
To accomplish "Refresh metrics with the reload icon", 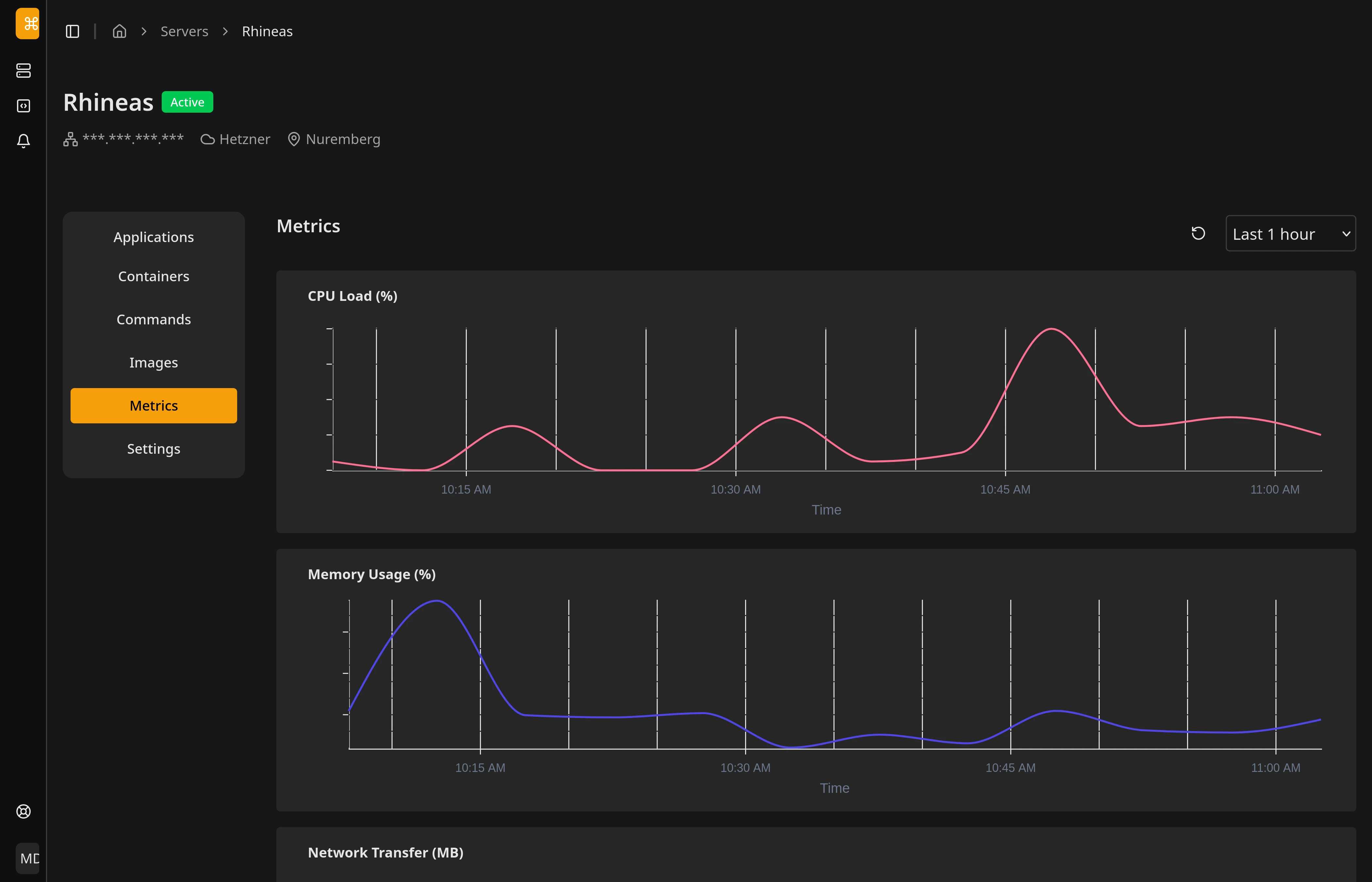I will (x=1198, y=233).
